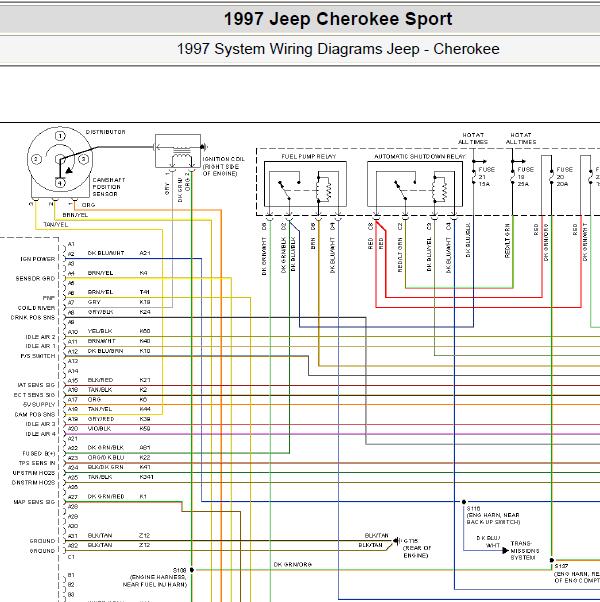This screenshot has height=602, width=600.
Task: Click the CRNK POS SNS pin label
Action: [33, 318]
